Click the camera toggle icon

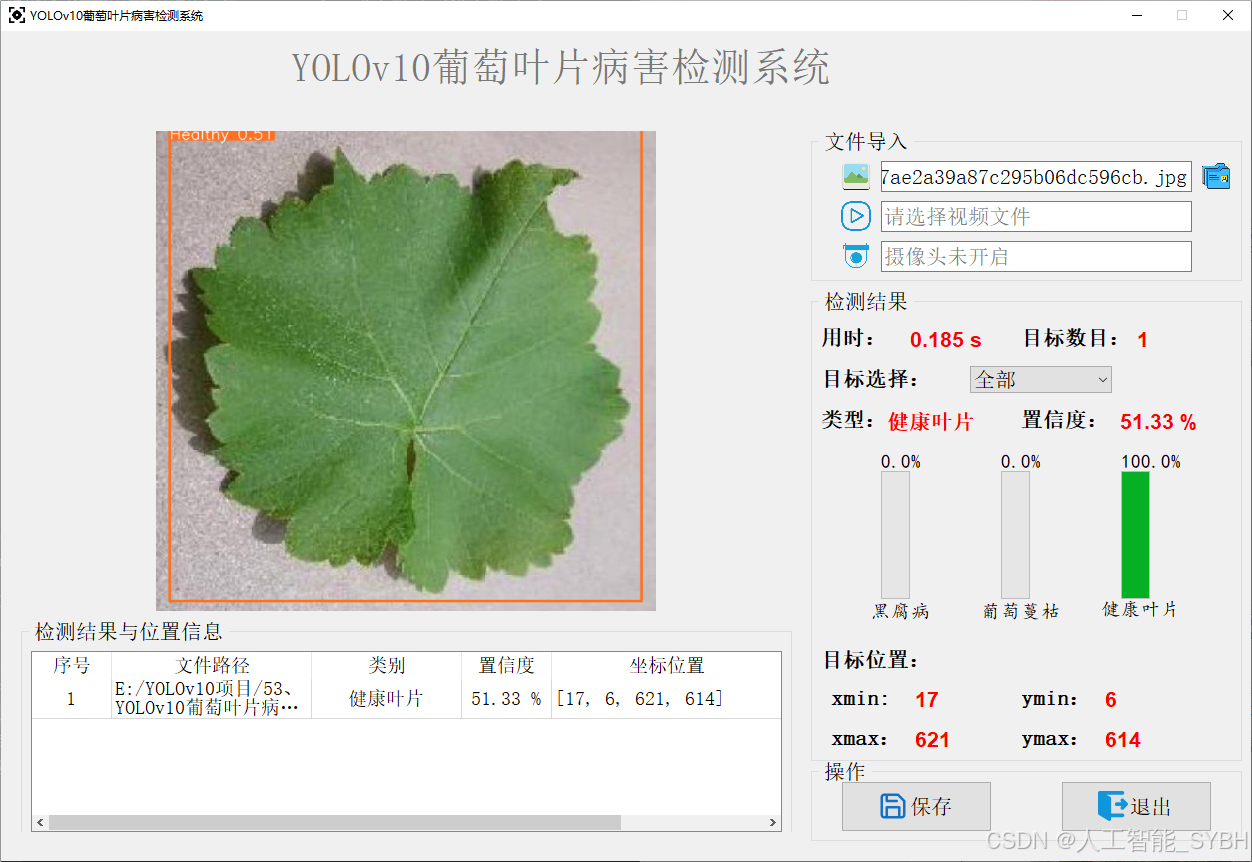(856, 256)
